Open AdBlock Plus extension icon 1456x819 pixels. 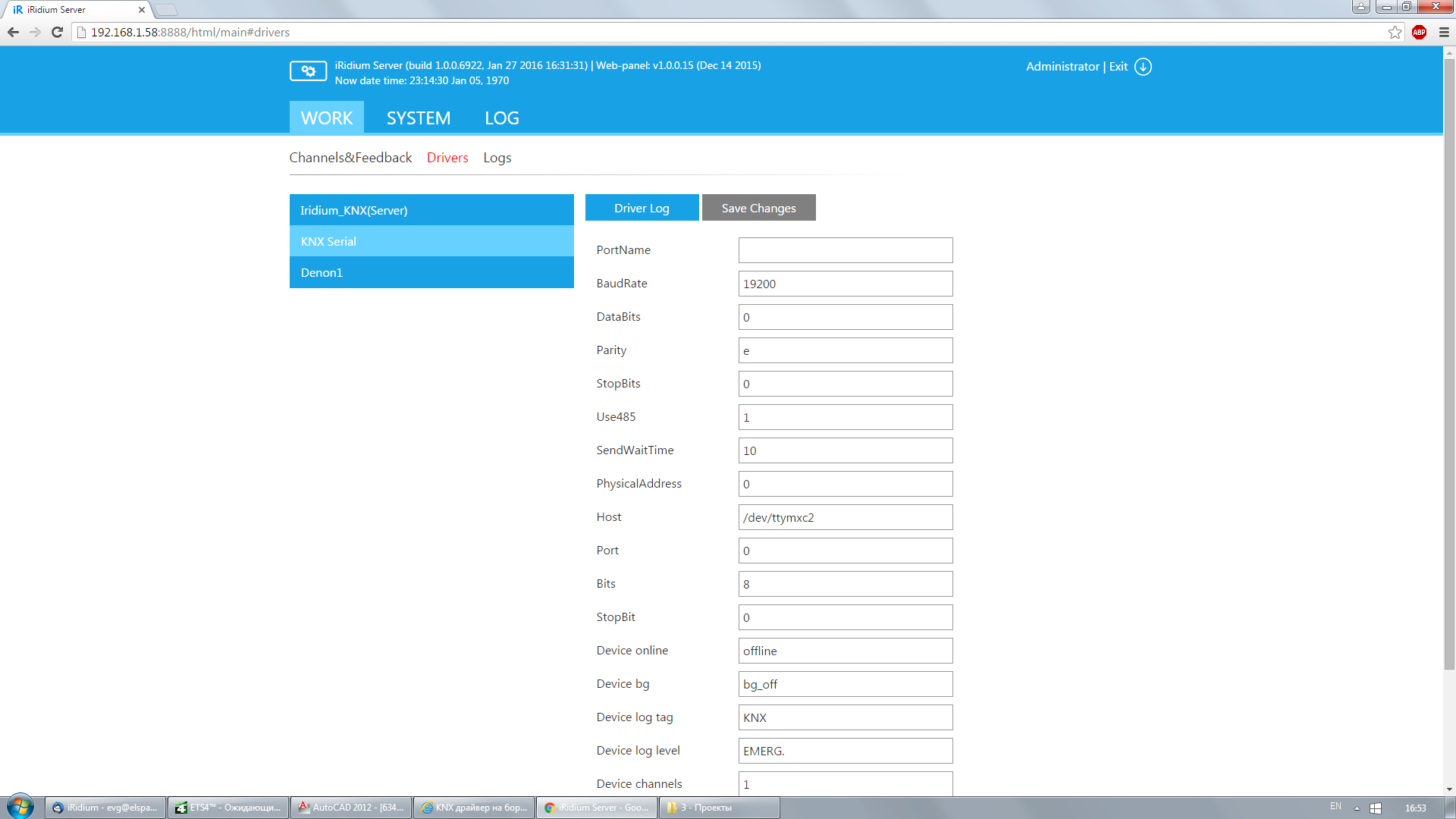pos(1420,33)
